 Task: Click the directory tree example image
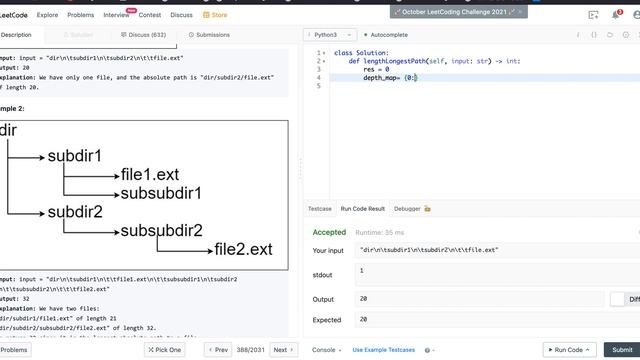(x=144, y=195)
